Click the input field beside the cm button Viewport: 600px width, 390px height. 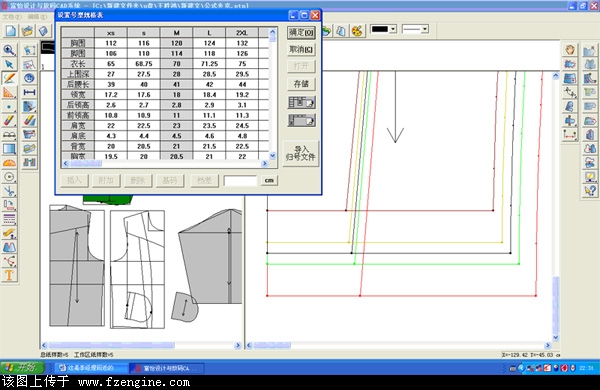tap(240, 180)
